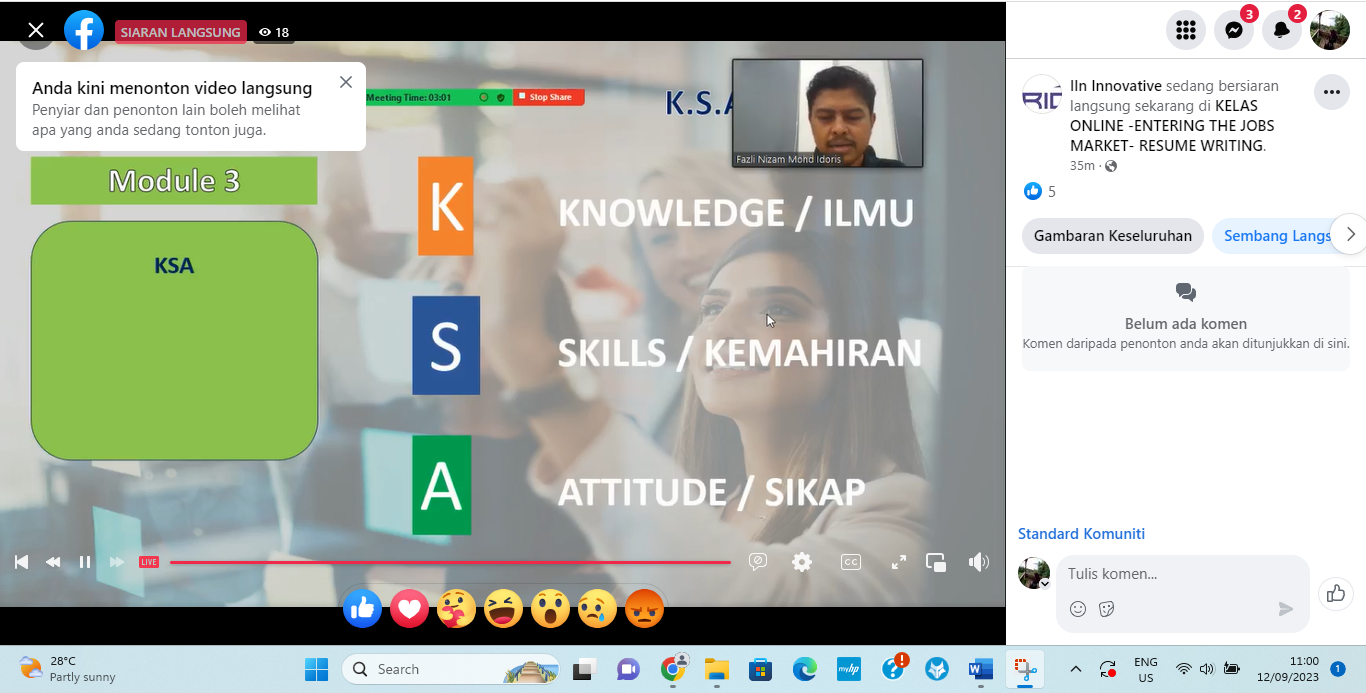Screen dimensions: 1366x693
Task: Open the Facebook apps grid menu
Action: (x=1185, y=30)
